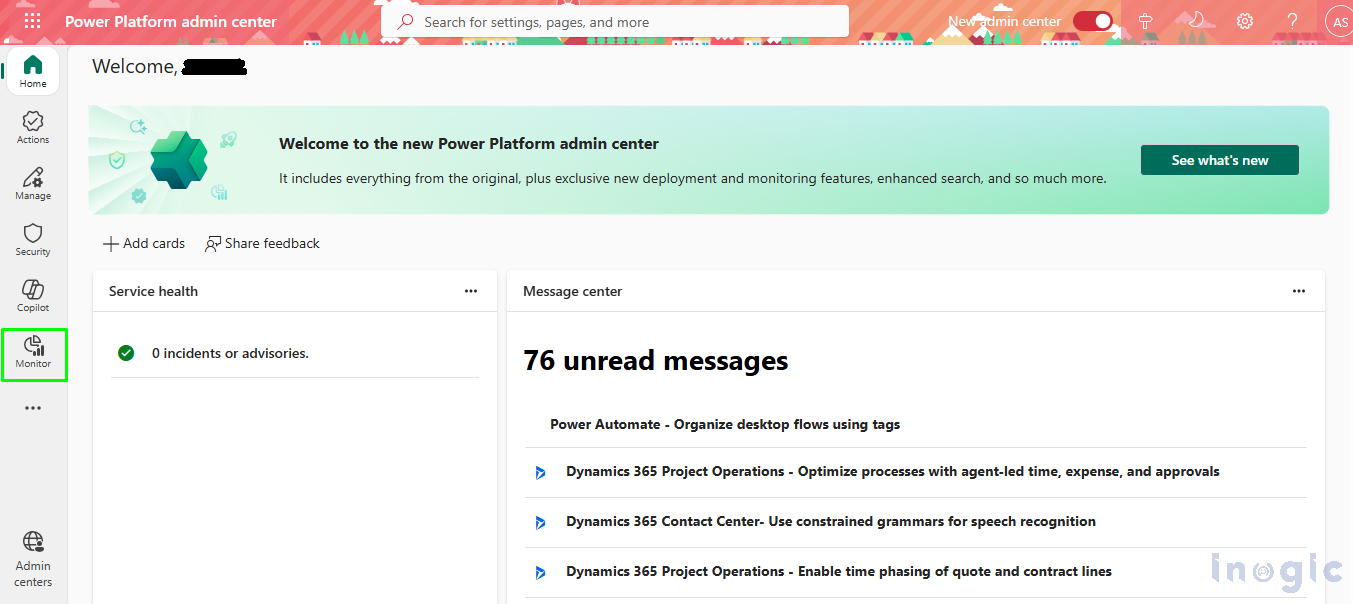Open the Message center card options menu
The width and height of the screenshot is (1353, 604).
click(1298, 291)
